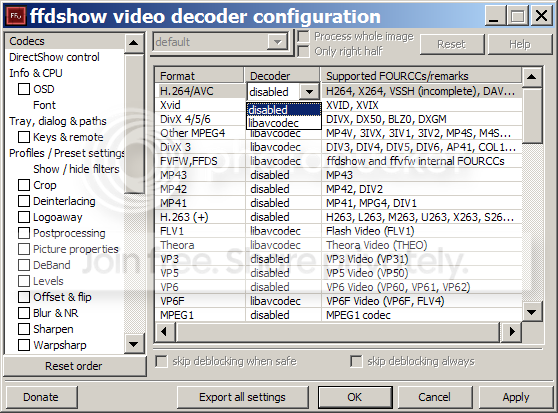The width and height of the screenshot is (558, 413).
Task: Check skip deblocking when safe
Action: [161, 361]
